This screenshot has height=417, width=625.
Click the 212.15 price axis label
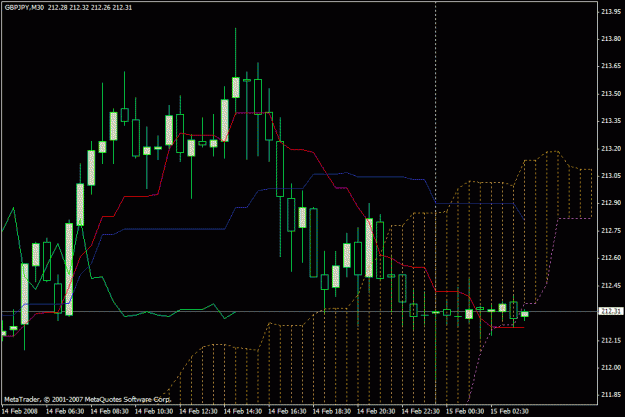tap(611, 340)
